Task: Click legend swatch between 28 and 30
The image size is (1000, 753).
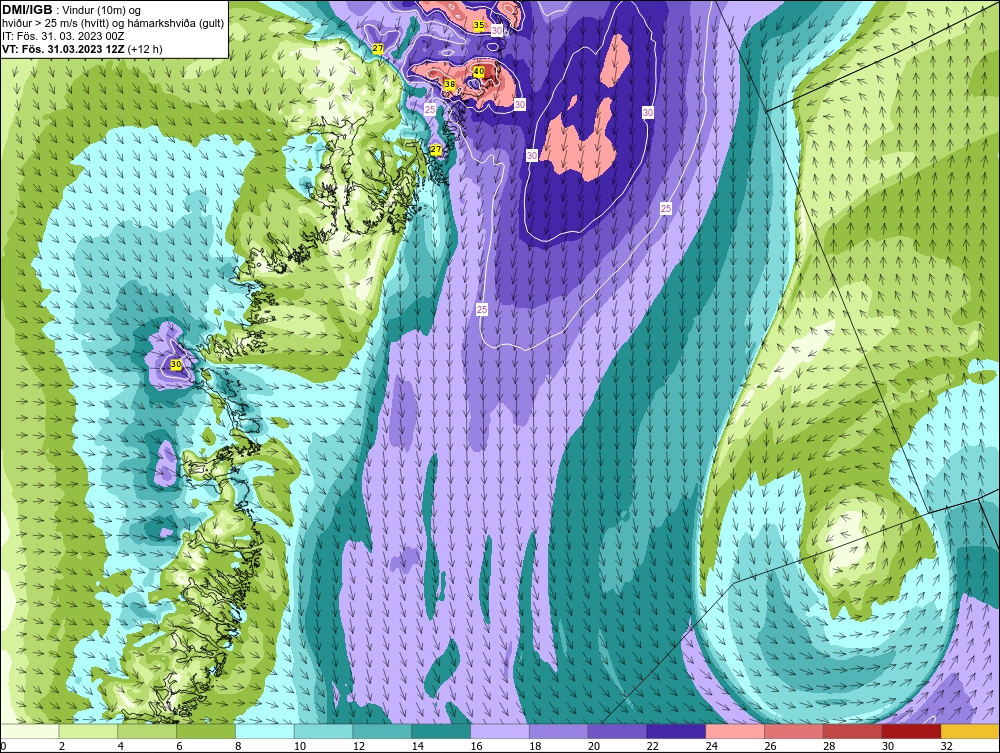Action: pos(853,732)
